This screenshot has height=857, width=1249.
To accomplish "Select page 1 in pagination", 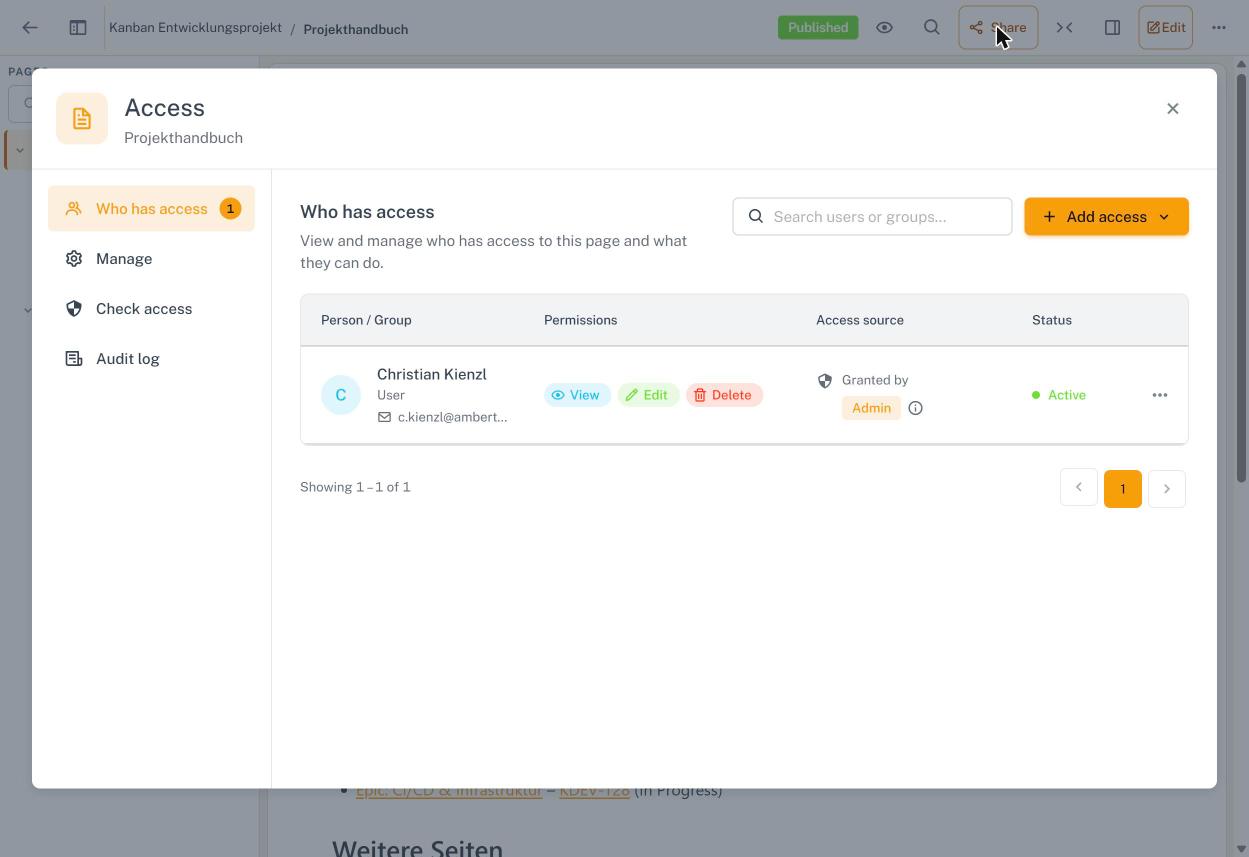I will click(1123, 489).
